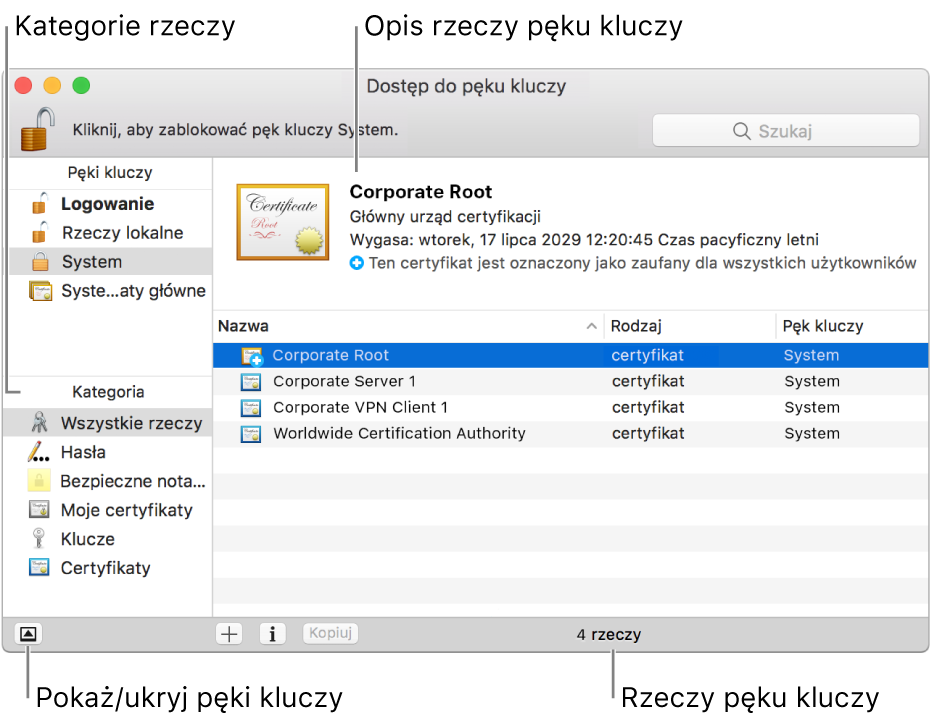Show Wszystkie rzeczy category

tap(130, 423)
